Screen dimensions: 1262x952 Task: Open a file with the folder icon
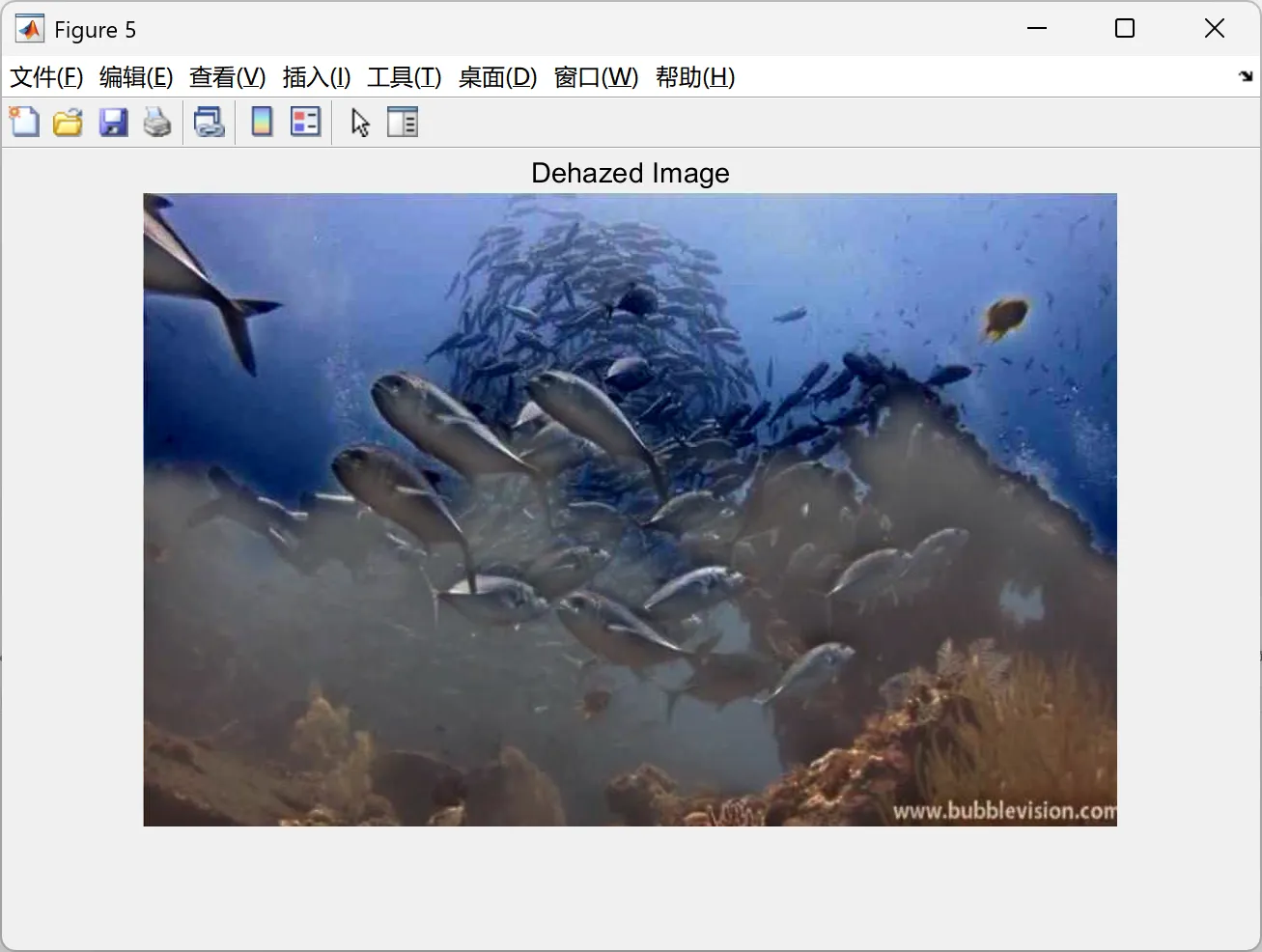point(68,123)
